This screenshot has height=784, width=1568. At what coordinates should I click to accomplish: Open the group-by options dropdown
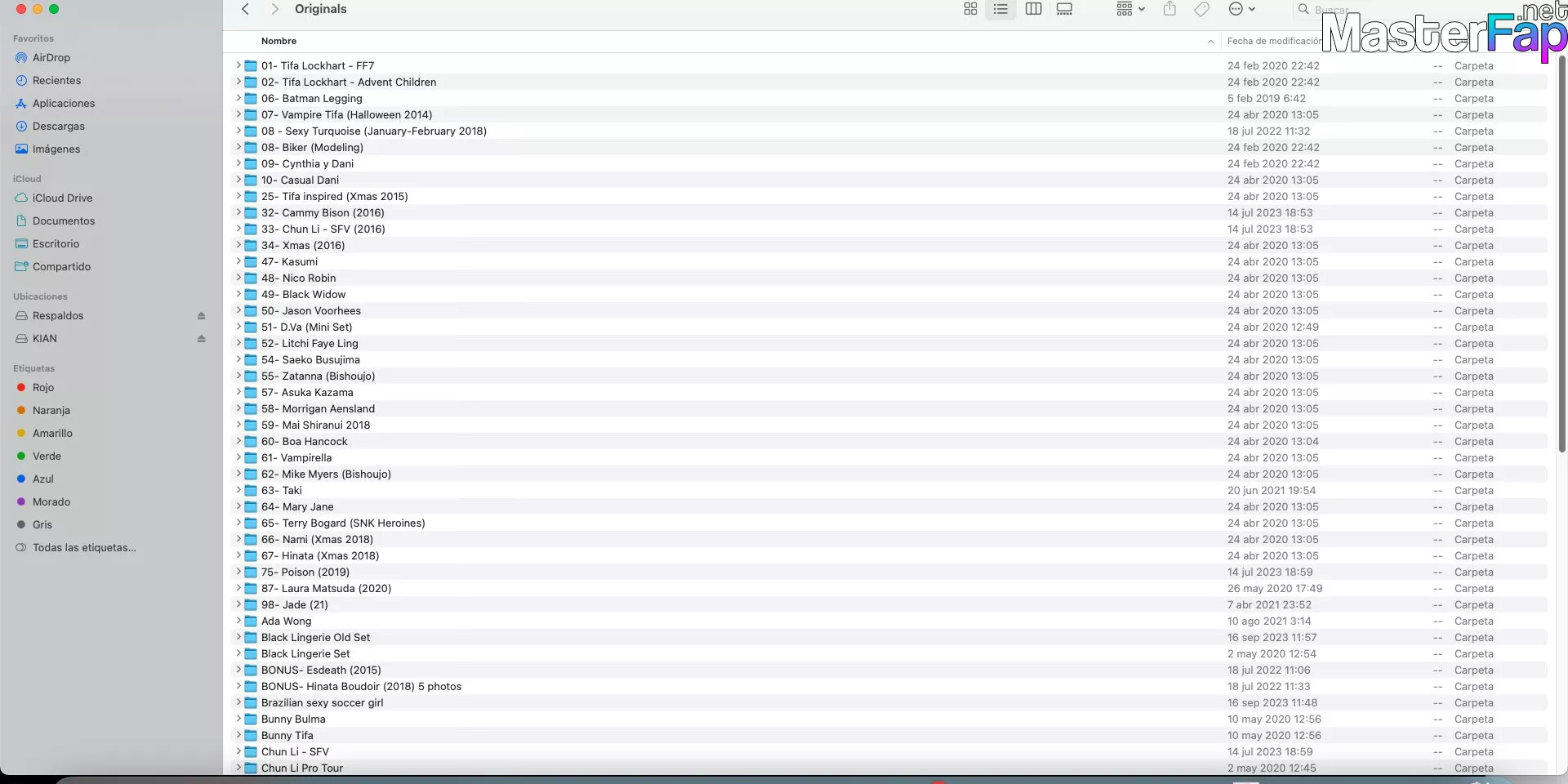pos(1130,9)
